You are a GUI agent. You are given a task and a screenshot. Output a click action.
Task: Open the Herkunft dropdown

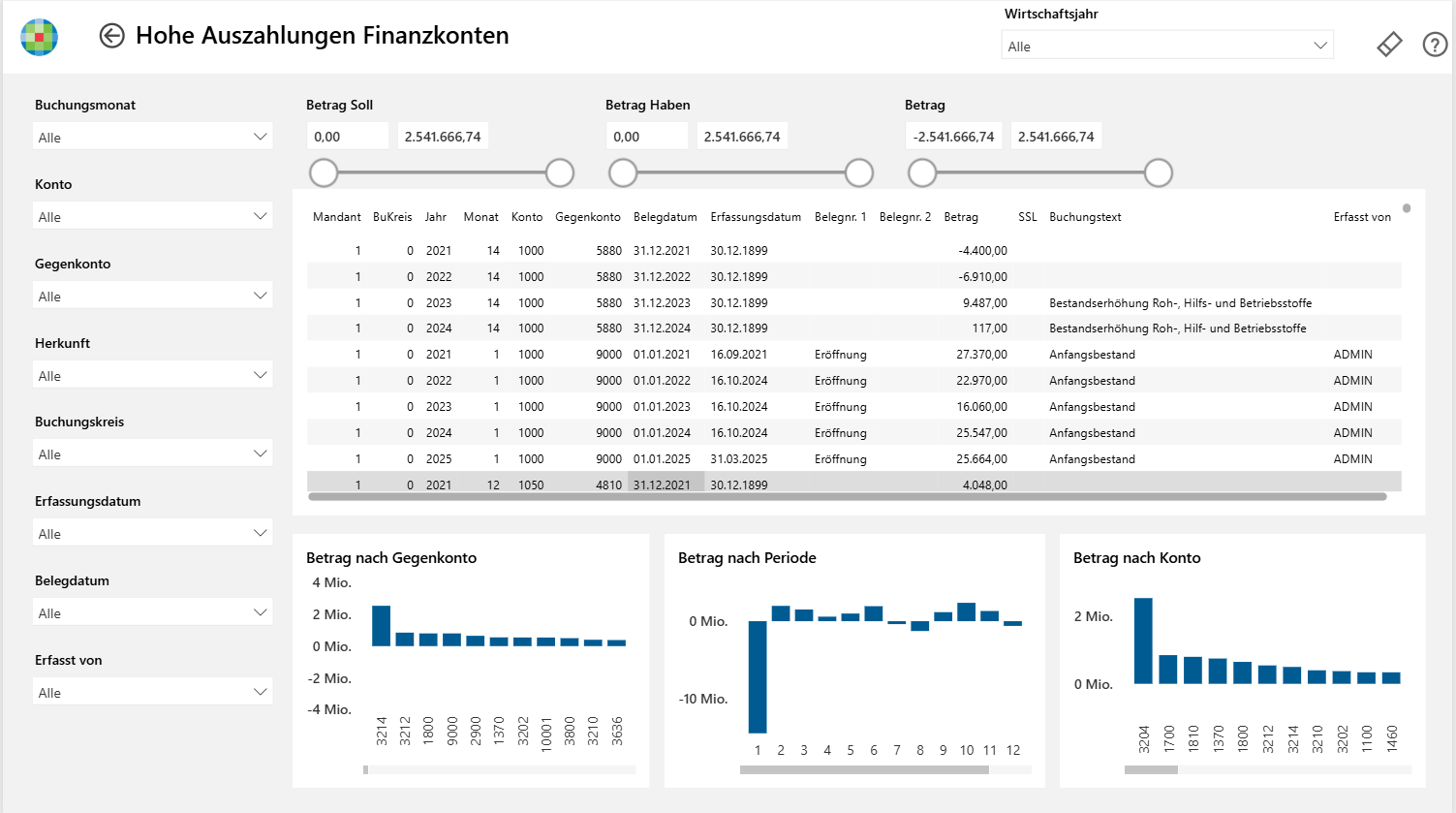tap(153, 375)
